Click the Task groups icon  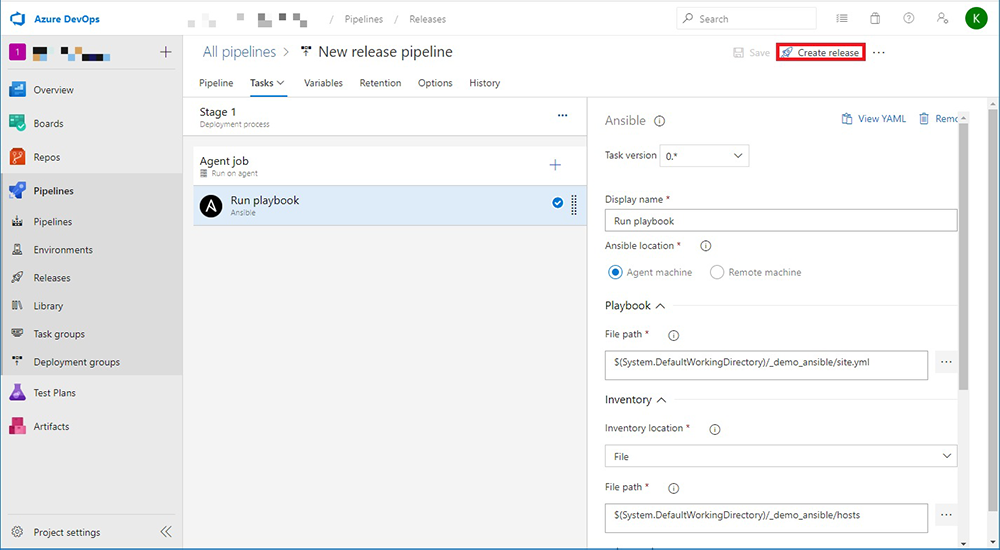click(17, 334)
